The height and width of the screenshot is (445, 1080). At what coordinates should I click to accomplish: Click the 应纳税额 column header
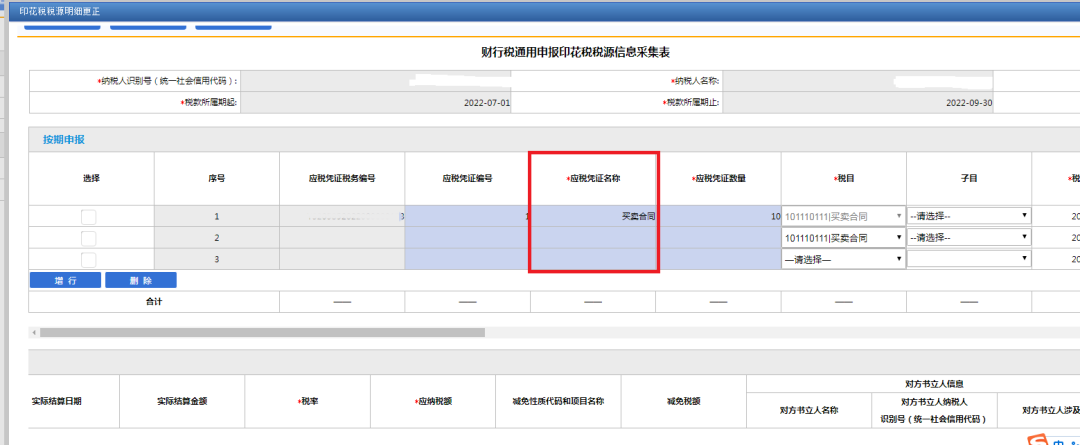433,402
